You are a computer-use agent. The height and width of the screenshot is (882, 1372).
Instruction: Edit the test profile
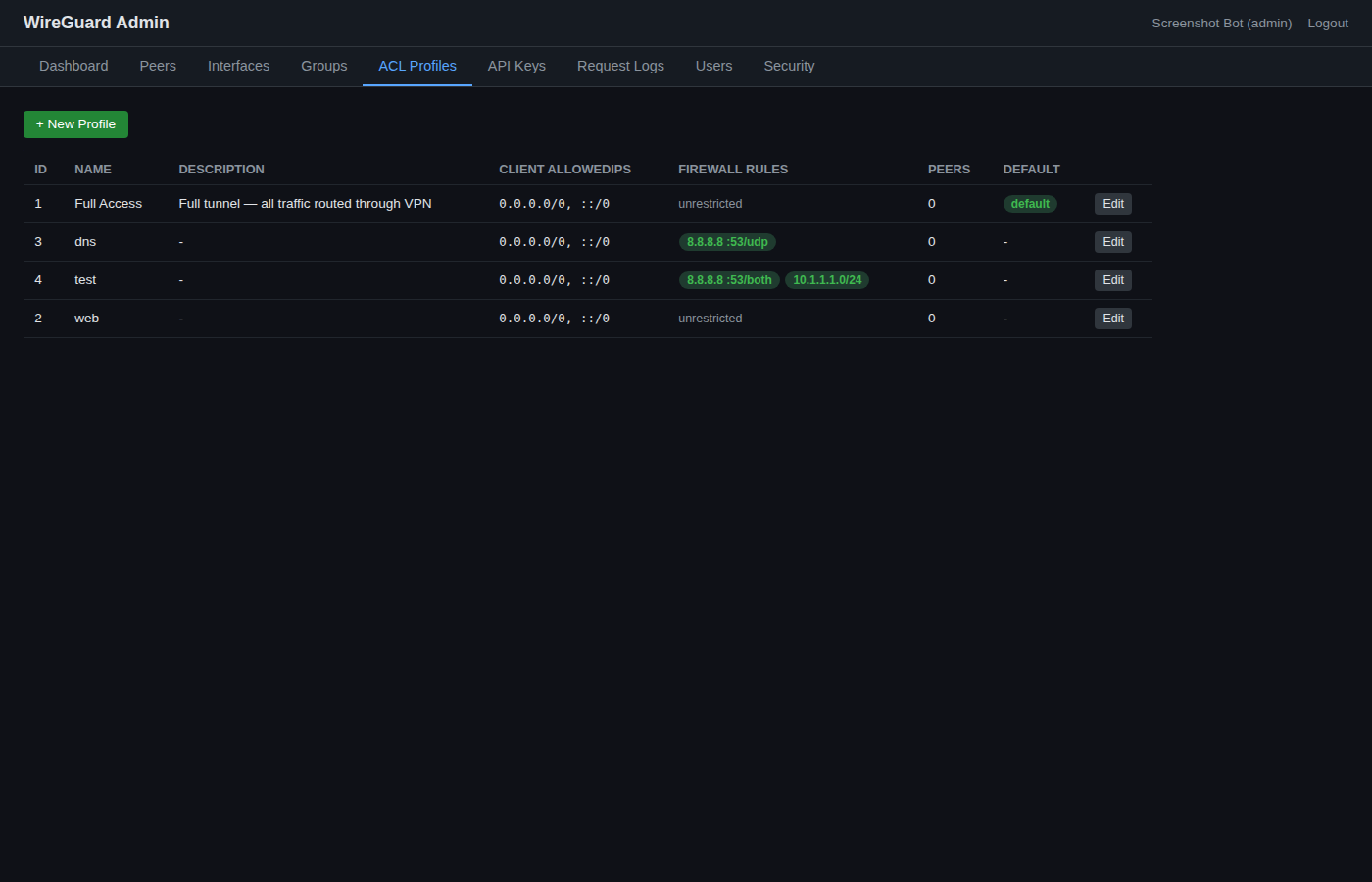tap(1112, 279)
